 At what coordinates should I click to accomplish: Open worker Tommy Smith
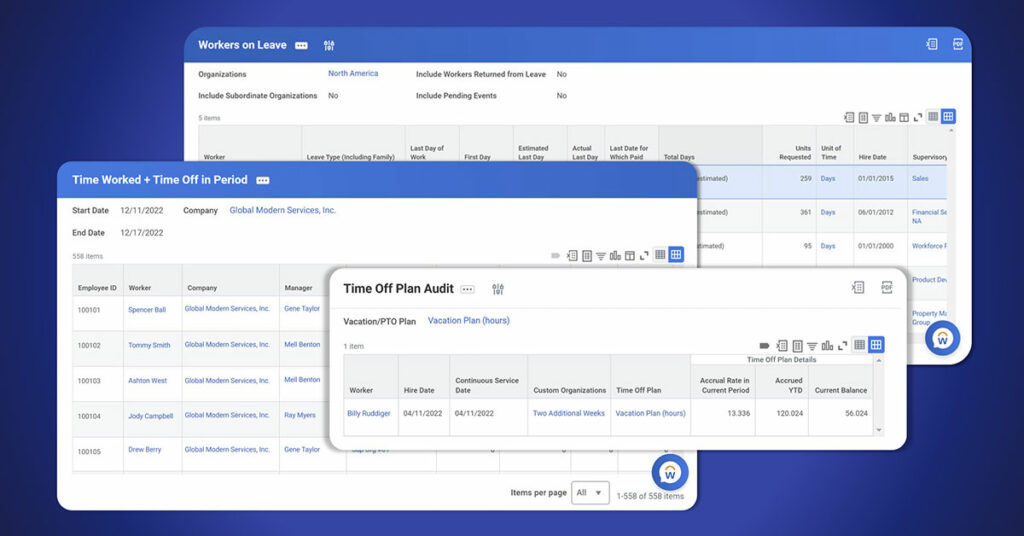(149, 345)
